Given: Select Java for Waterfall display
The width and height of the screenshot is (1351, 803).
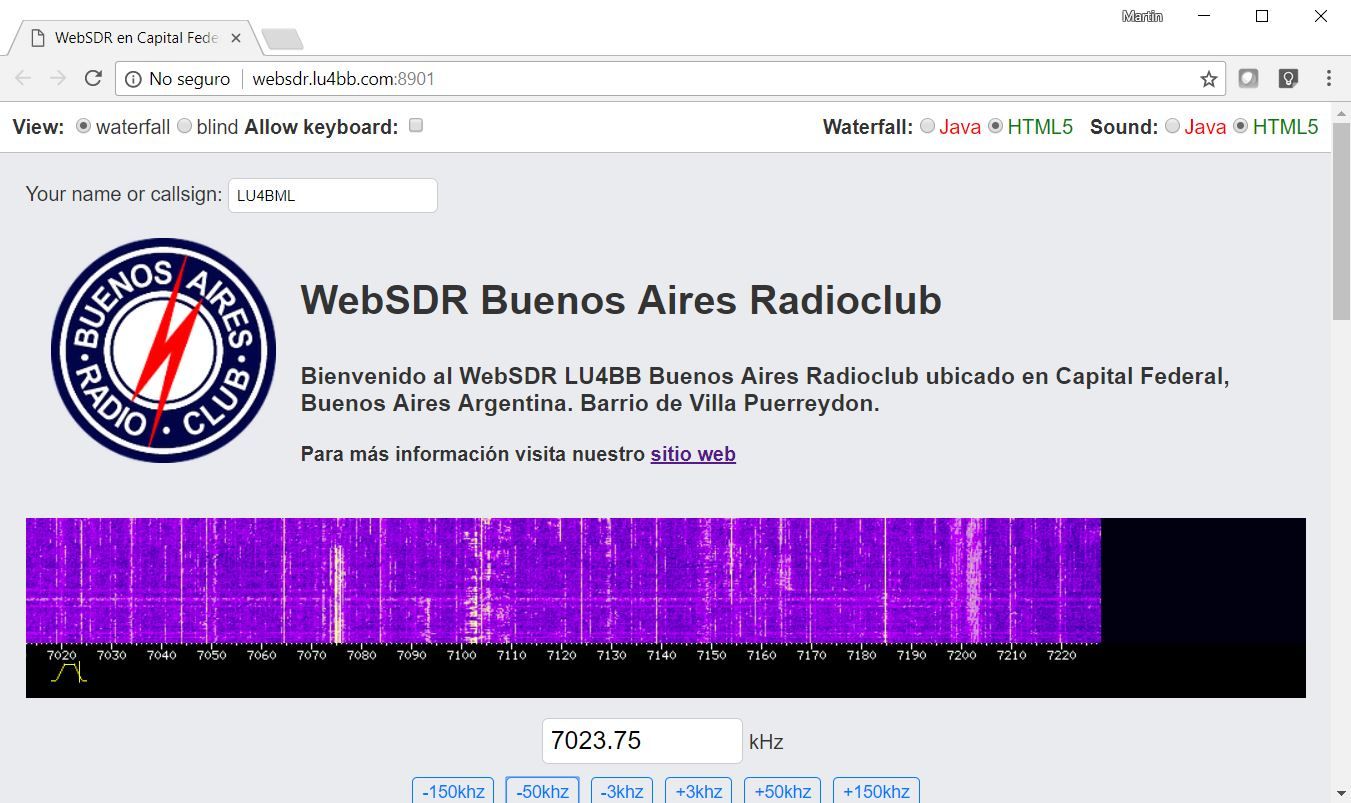Looking at the screenshot, I should point(928,127).
